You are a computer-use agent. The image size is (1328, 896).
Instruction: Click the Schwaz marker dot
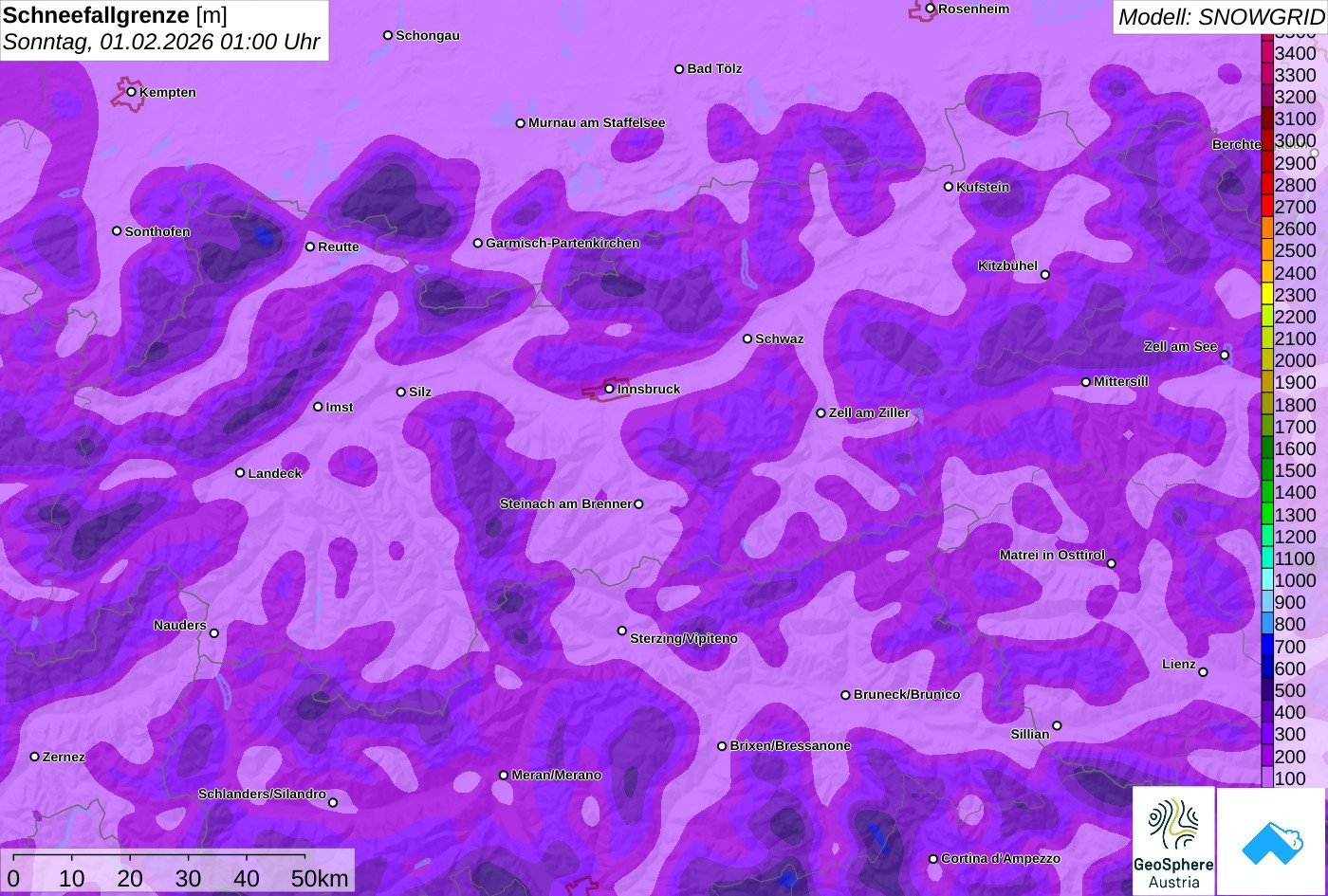(747, 338)
